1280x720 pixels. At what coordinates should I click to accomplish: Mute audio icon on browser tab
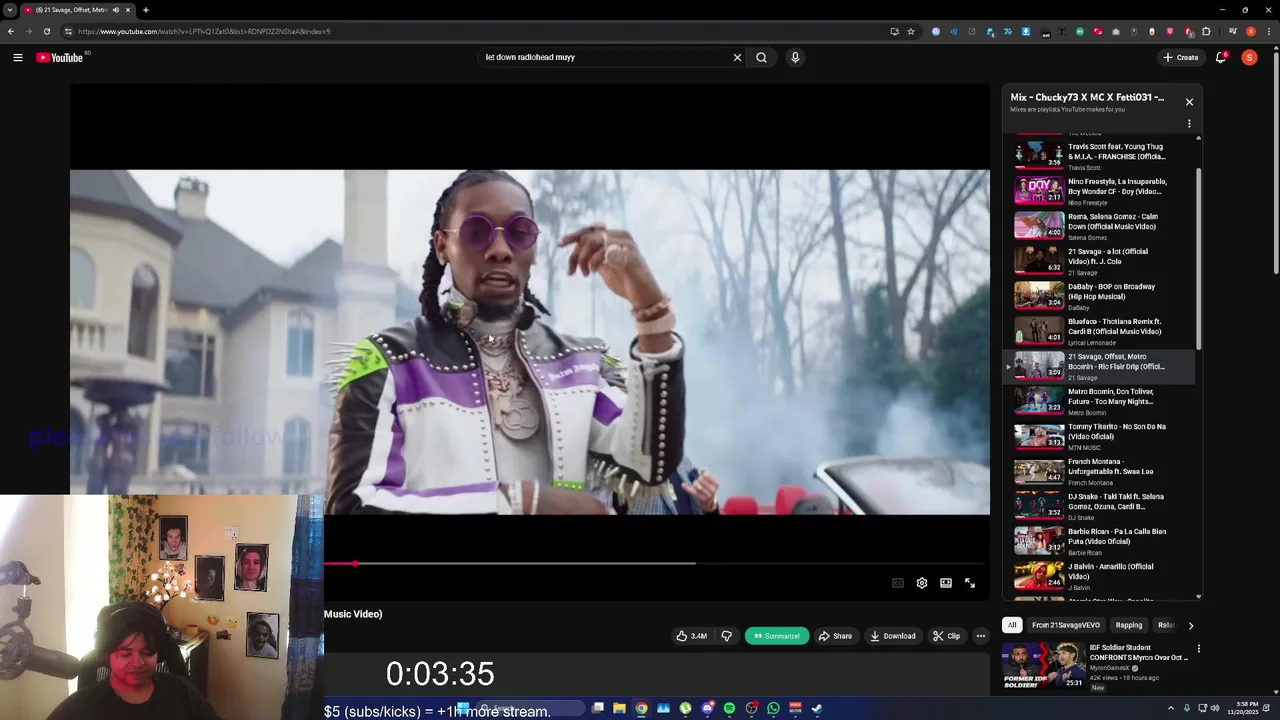click(115, 10)
